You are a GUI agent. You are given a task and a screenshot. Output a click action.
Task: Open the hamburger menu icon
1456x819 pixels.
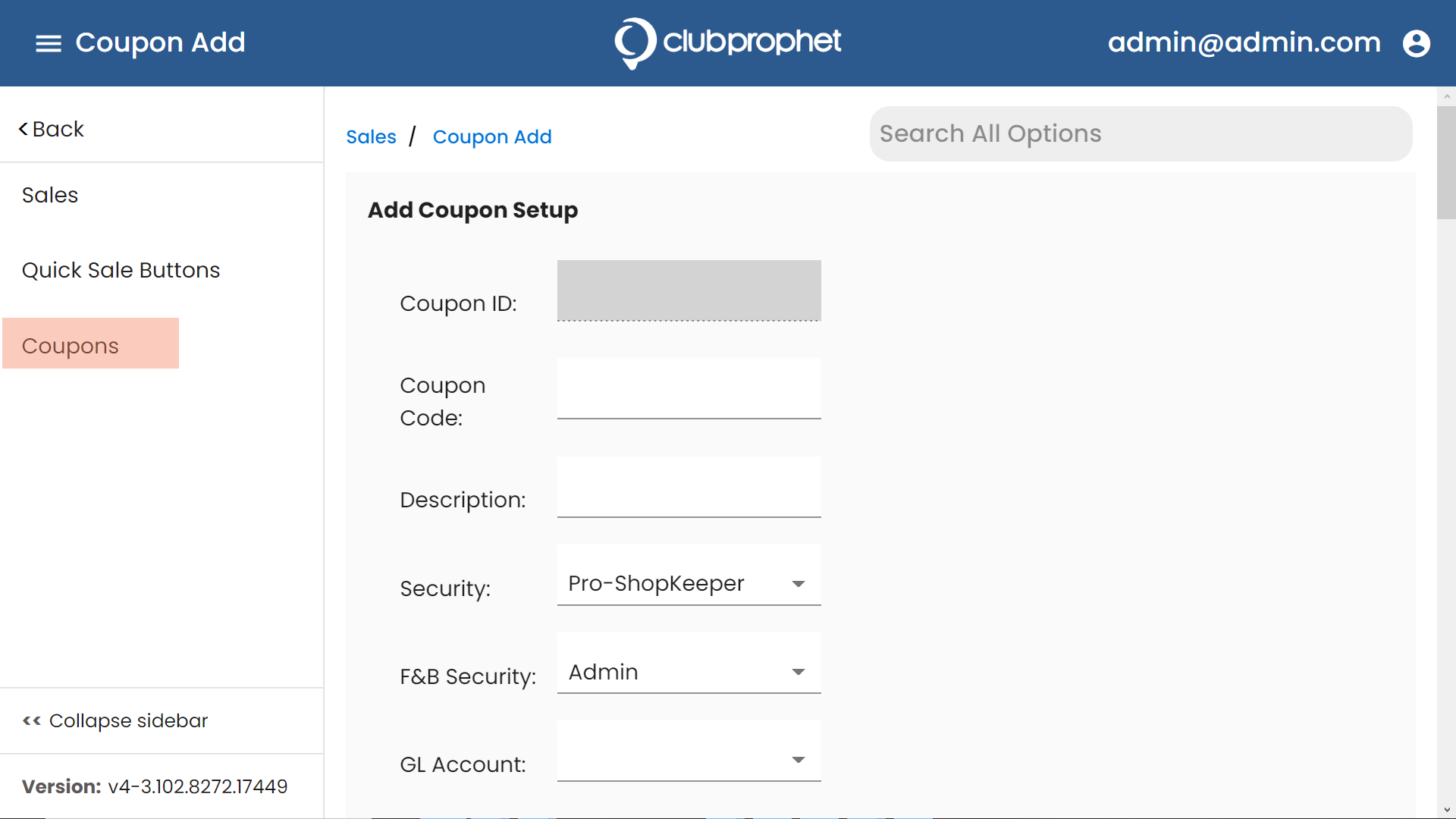(x=49, y=43)
